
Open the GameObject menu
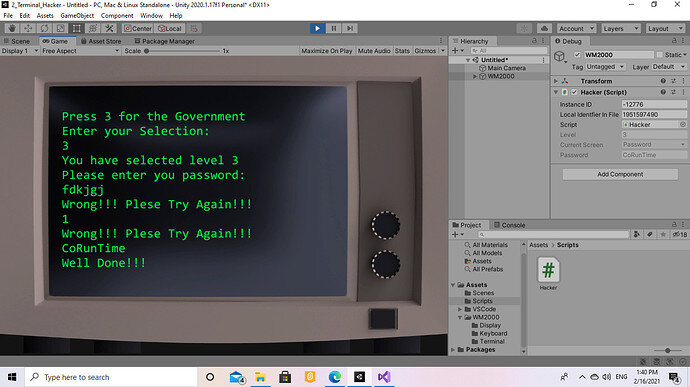(77, 15)
